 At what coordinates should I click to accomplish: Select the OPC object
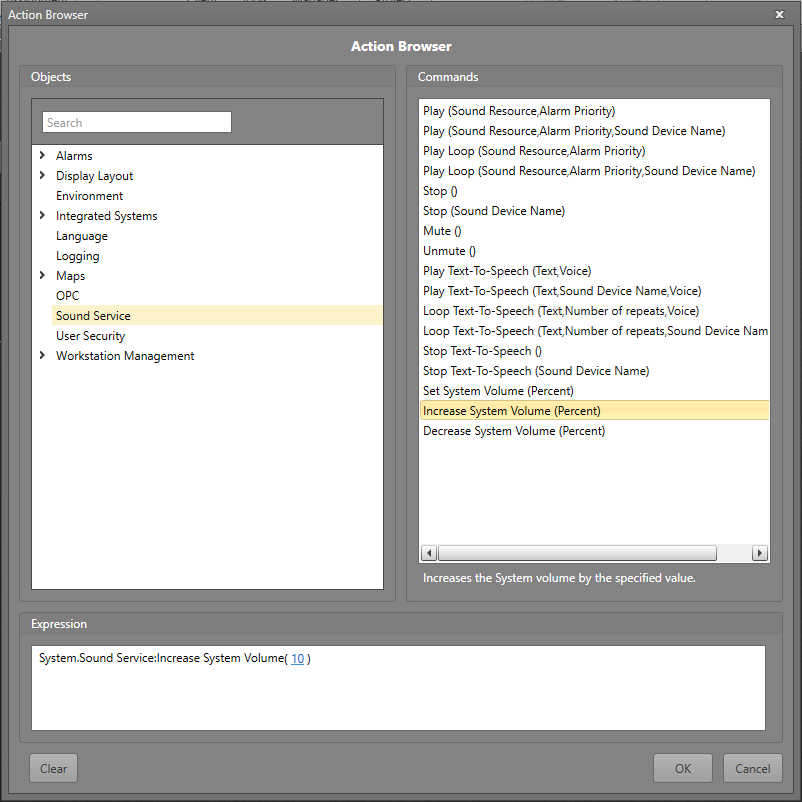(x=67, y=296)
